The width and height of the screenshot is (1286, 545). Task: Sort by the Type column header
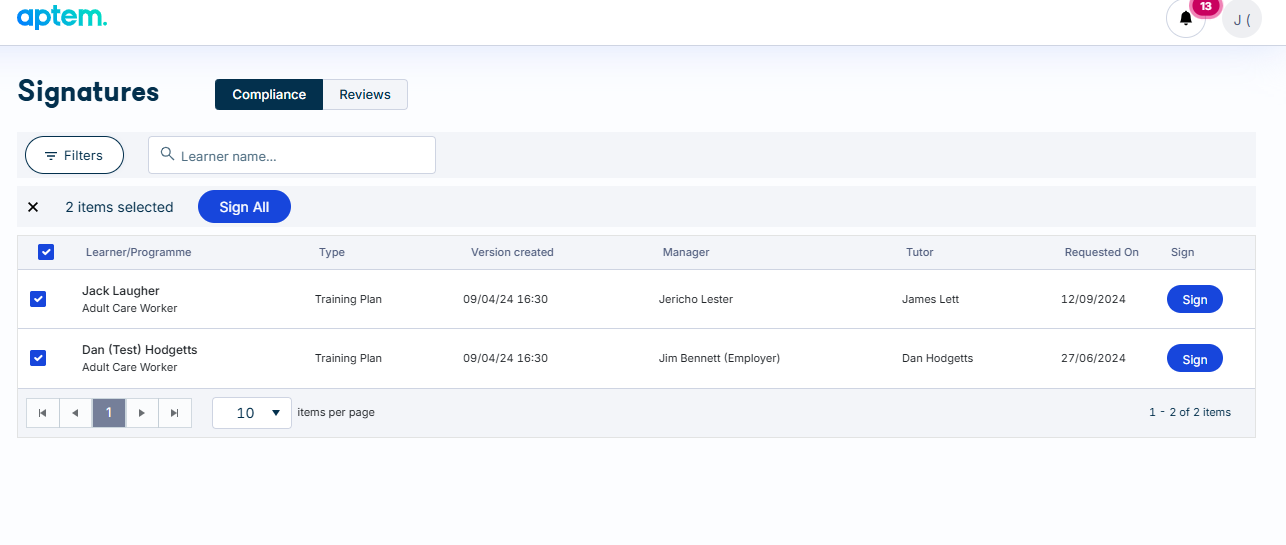pos(332,252)
